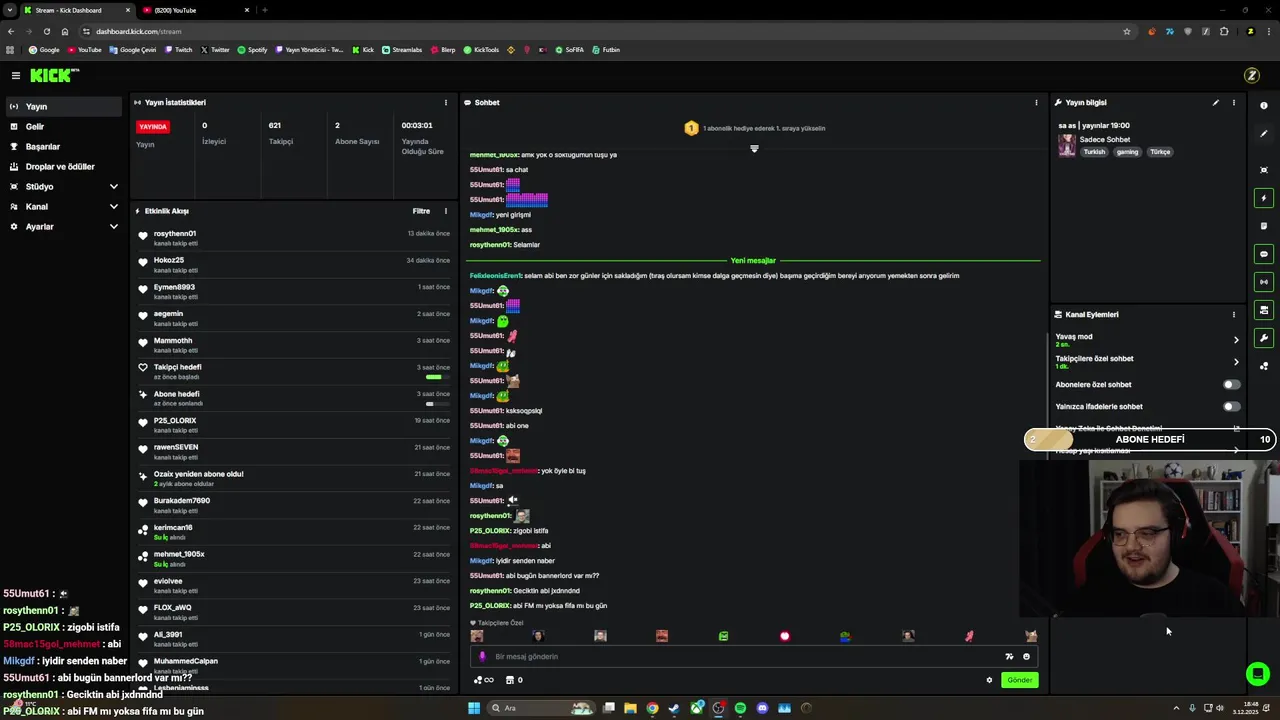Open Yavaş mod settings chevron
Viewport: 1280px width, 720px height.
(1236, 340)
